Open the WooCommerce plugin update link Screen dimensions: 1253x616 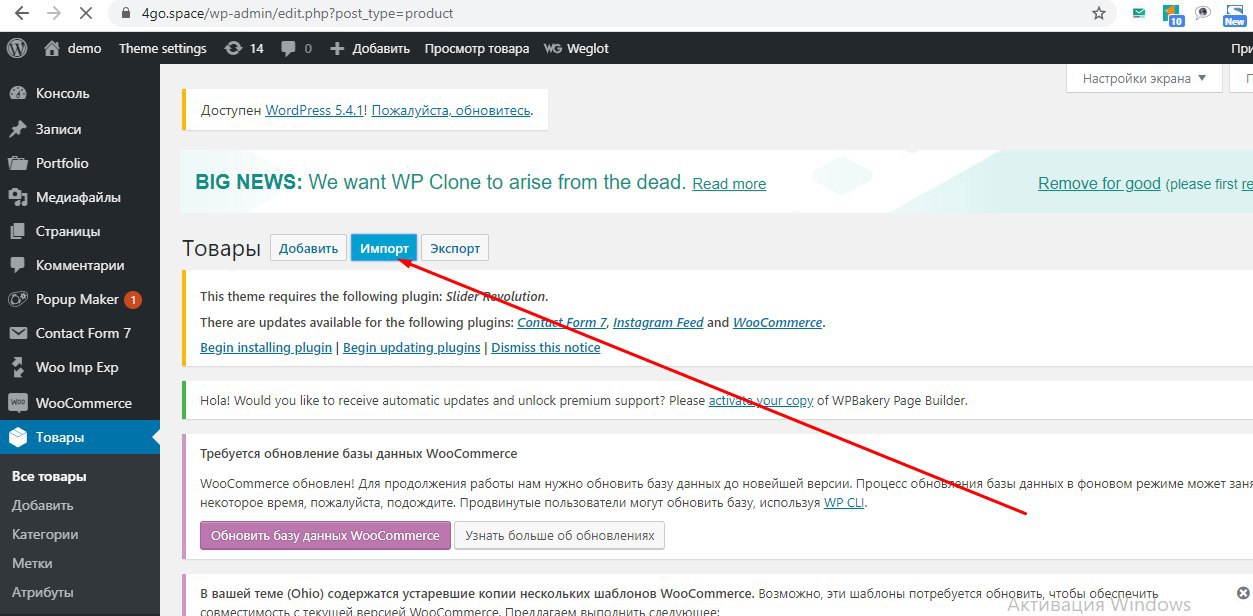coord(777,322)
